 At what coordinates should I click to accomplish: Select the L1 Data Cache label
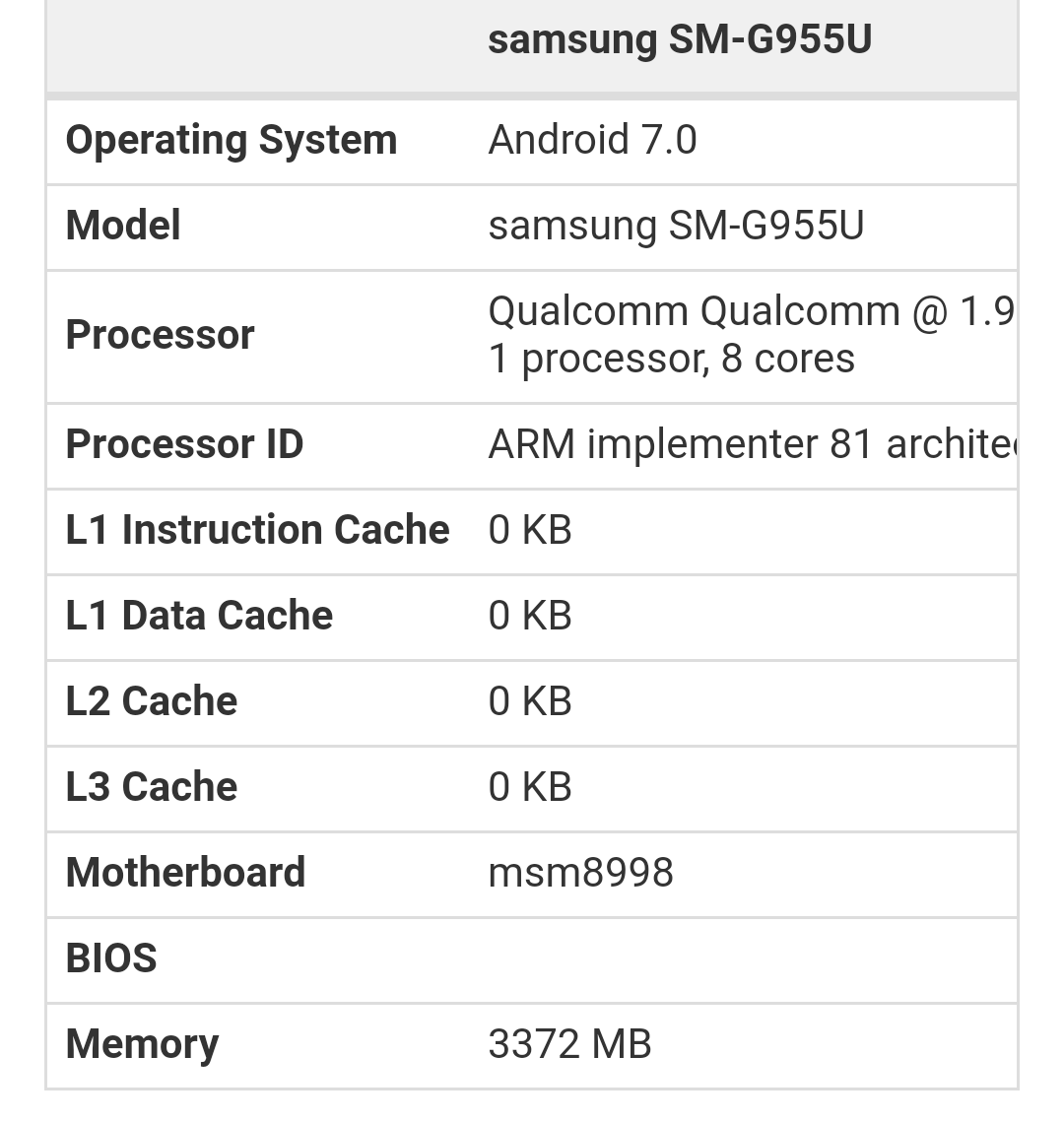[x=199, y=616]
